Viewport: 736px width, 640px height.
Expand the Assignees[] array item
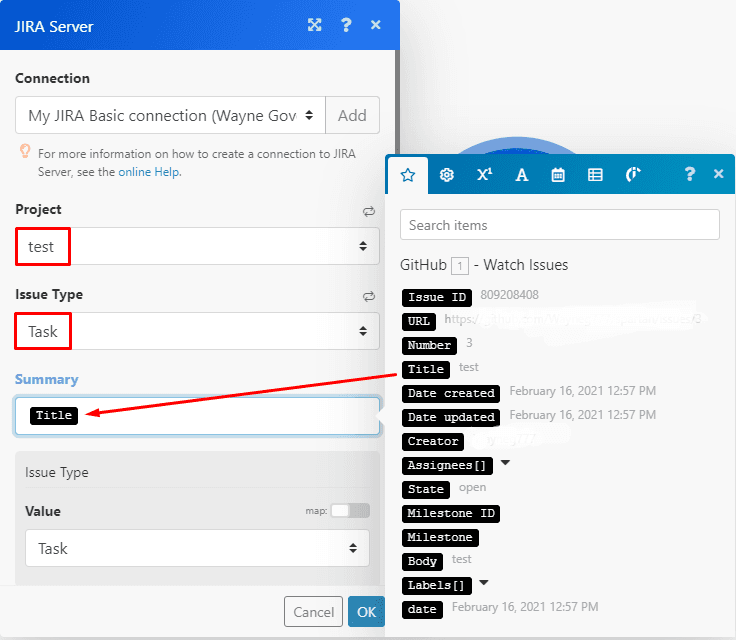point(505,464)
